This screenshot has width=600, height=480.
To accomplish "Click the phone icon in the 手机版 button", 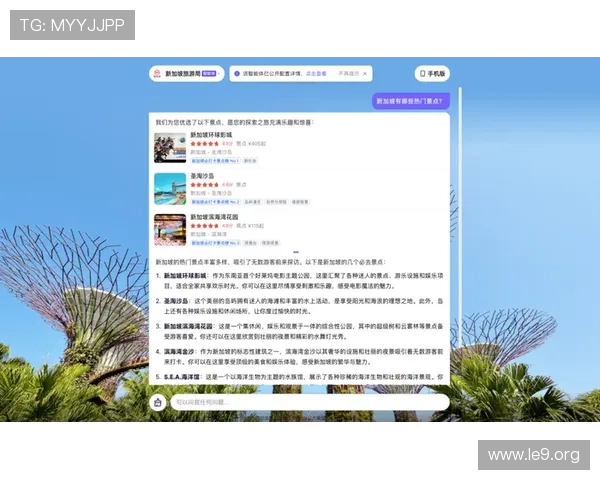I will tap(422, 73).
